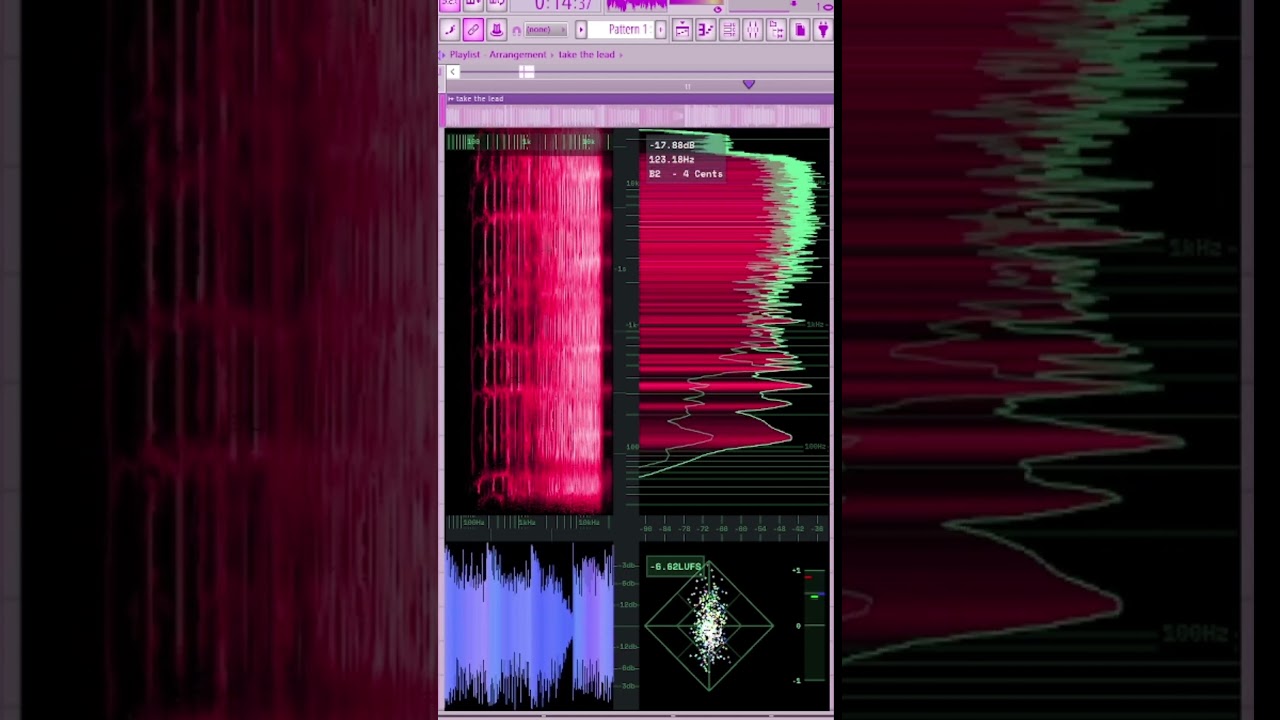
Task: Click the back arrow on playlist scrollbar
Action: (453, 72)
